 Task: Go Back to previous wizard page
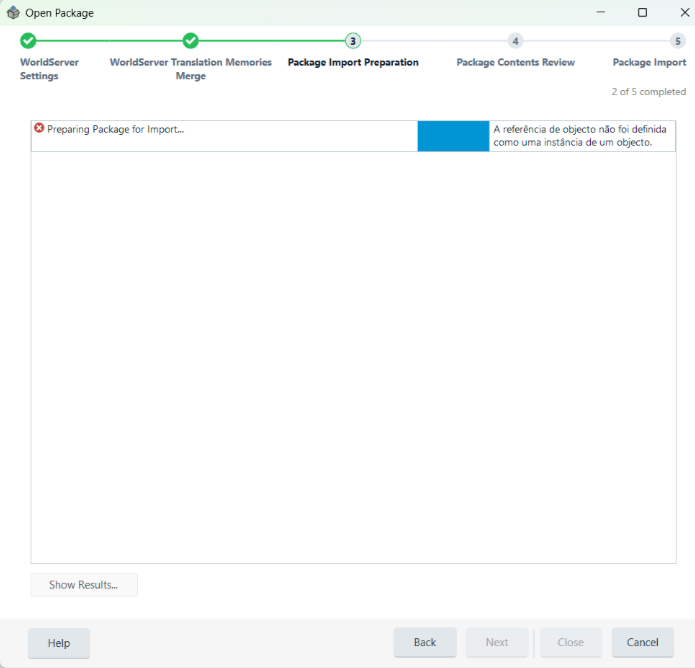coord(425,642)
